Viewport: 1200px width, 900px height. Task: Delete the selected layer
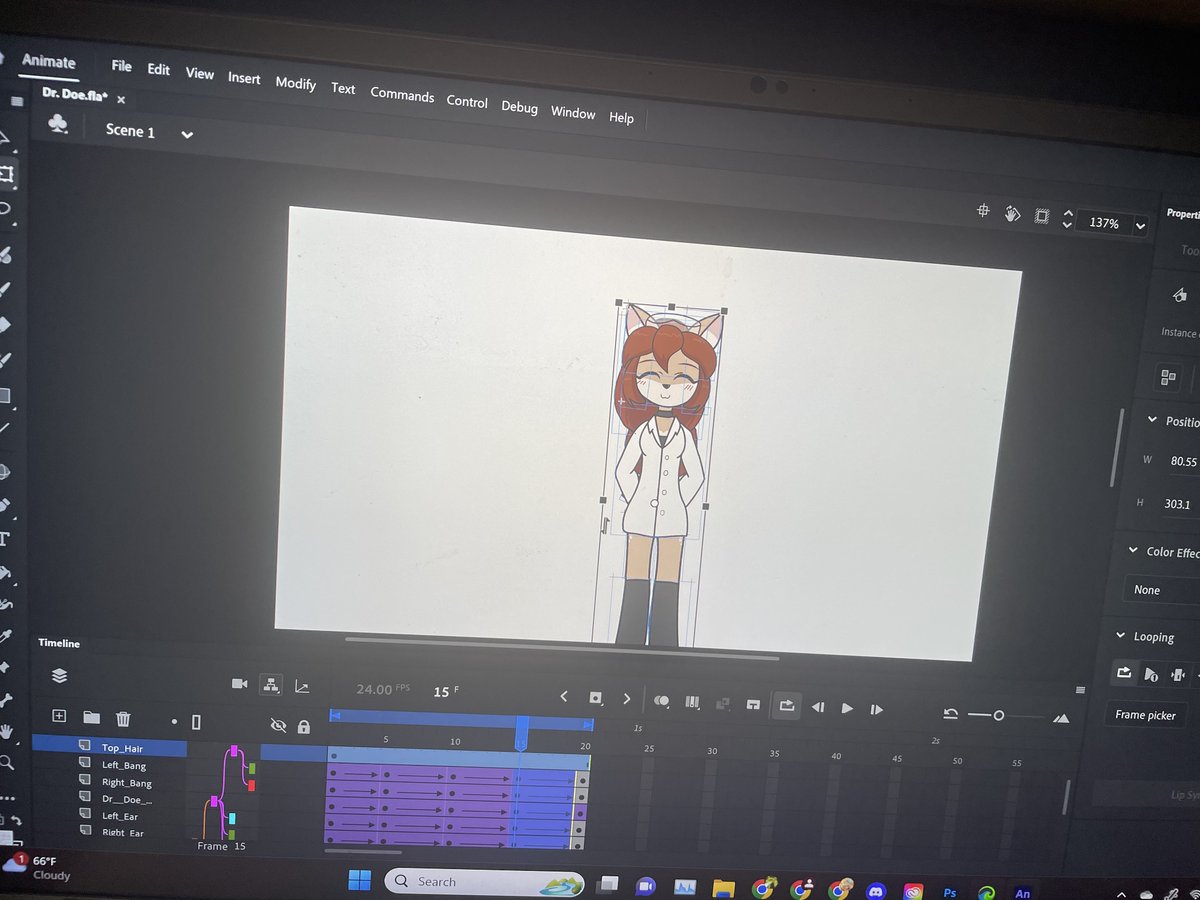[123, 718]
